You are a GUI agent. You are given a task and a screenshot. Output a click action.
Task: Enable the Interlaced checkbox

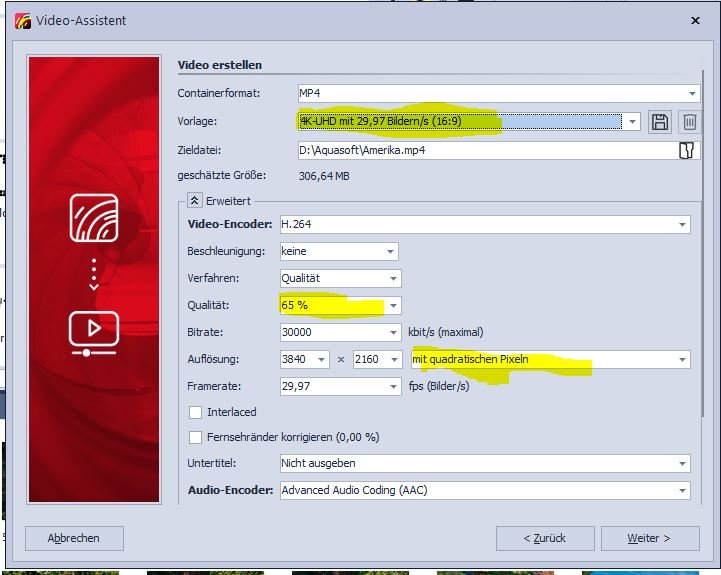[196, 412]
